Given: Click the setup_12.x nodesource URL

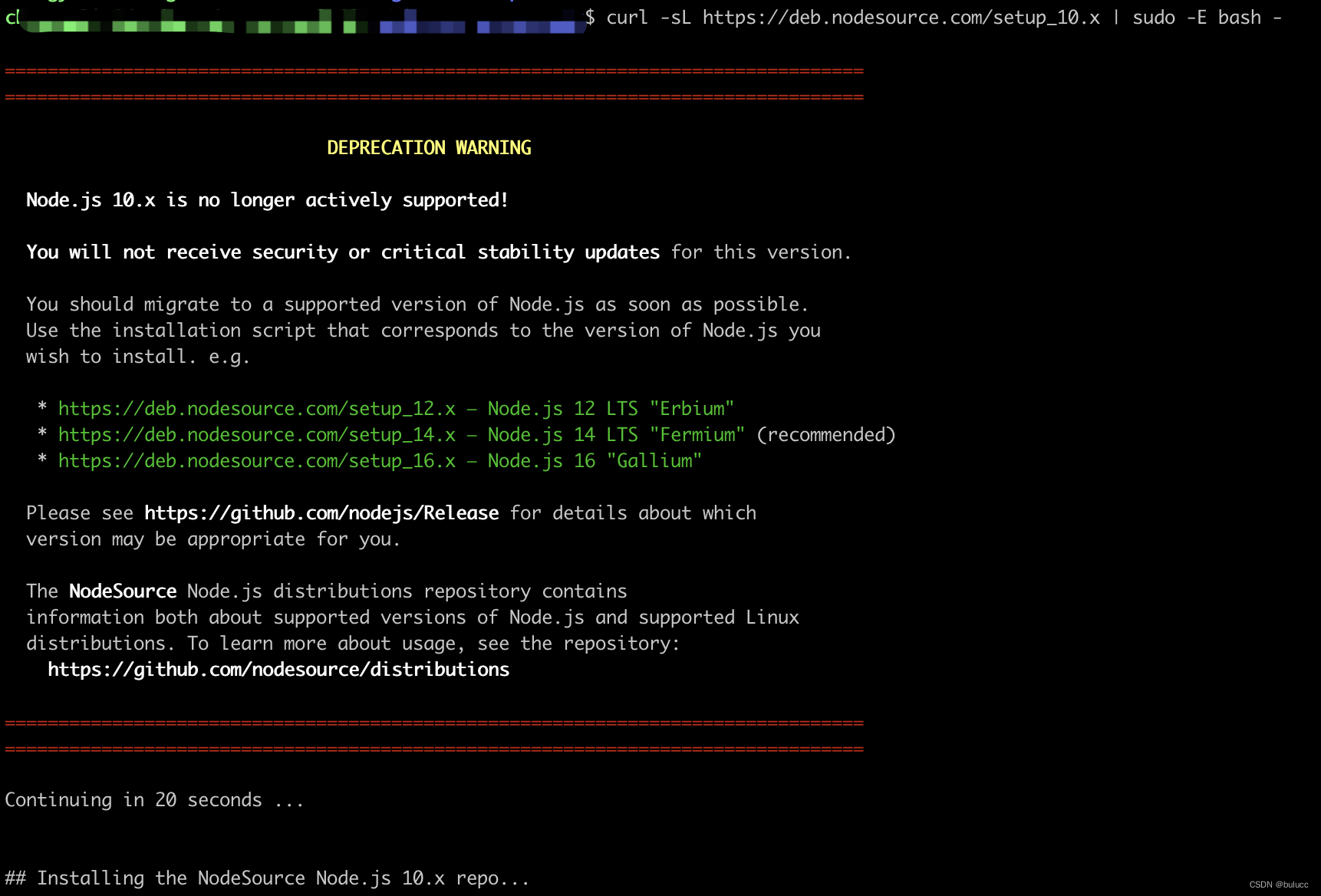Looking at the screenshot, I should tap(257, 409).
